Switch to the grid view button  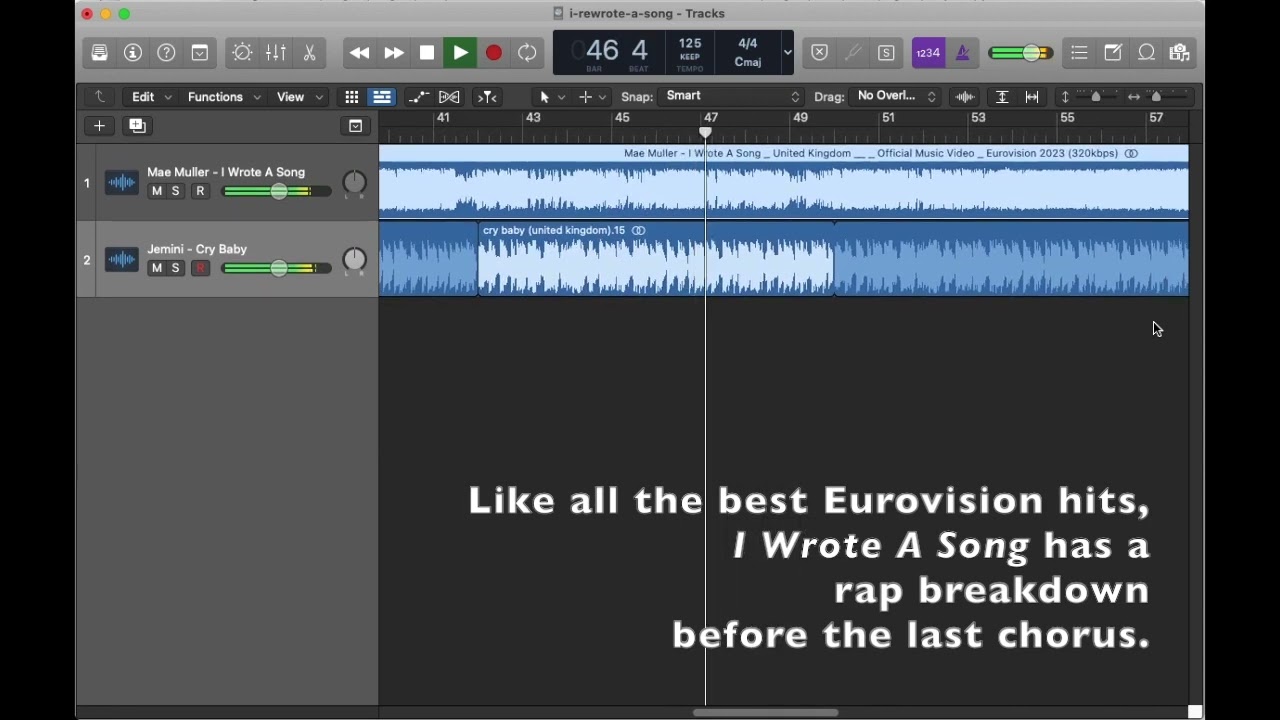(352, 97)
